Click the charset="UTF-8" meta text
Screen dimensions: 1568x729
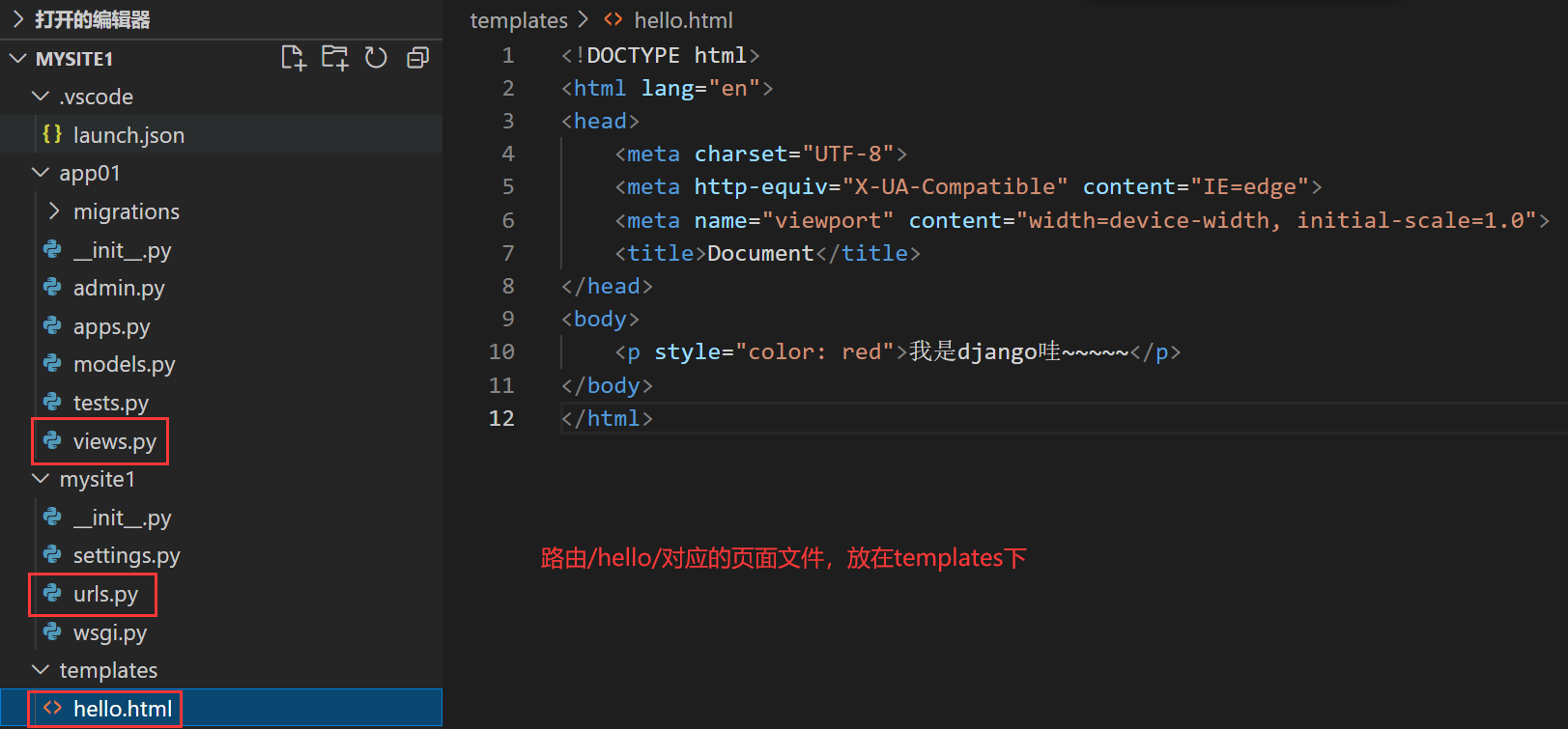pos(794,154)
